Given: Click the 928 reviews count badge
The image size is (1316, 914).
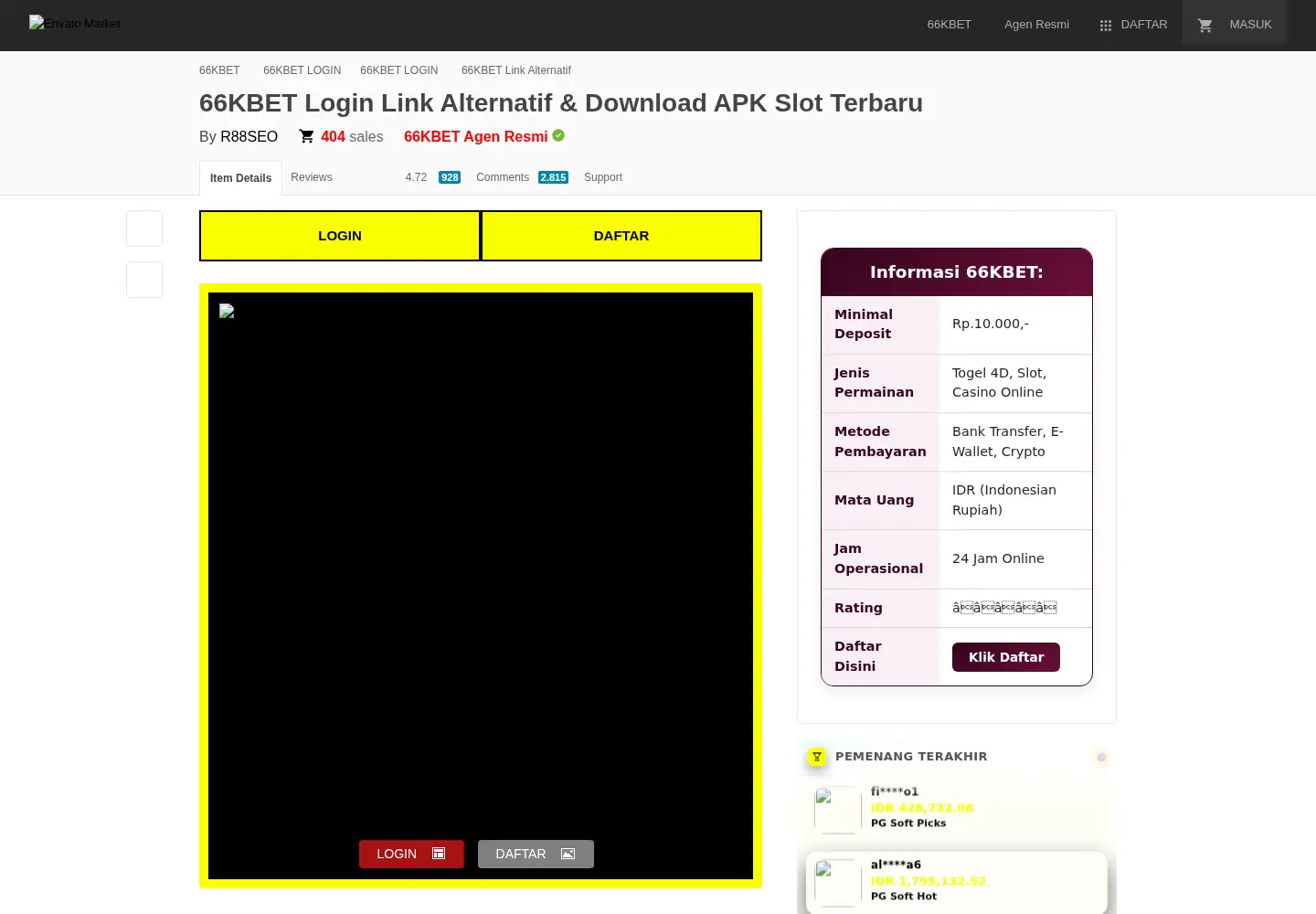Looking at the screenshot, I should pos(450,177).
